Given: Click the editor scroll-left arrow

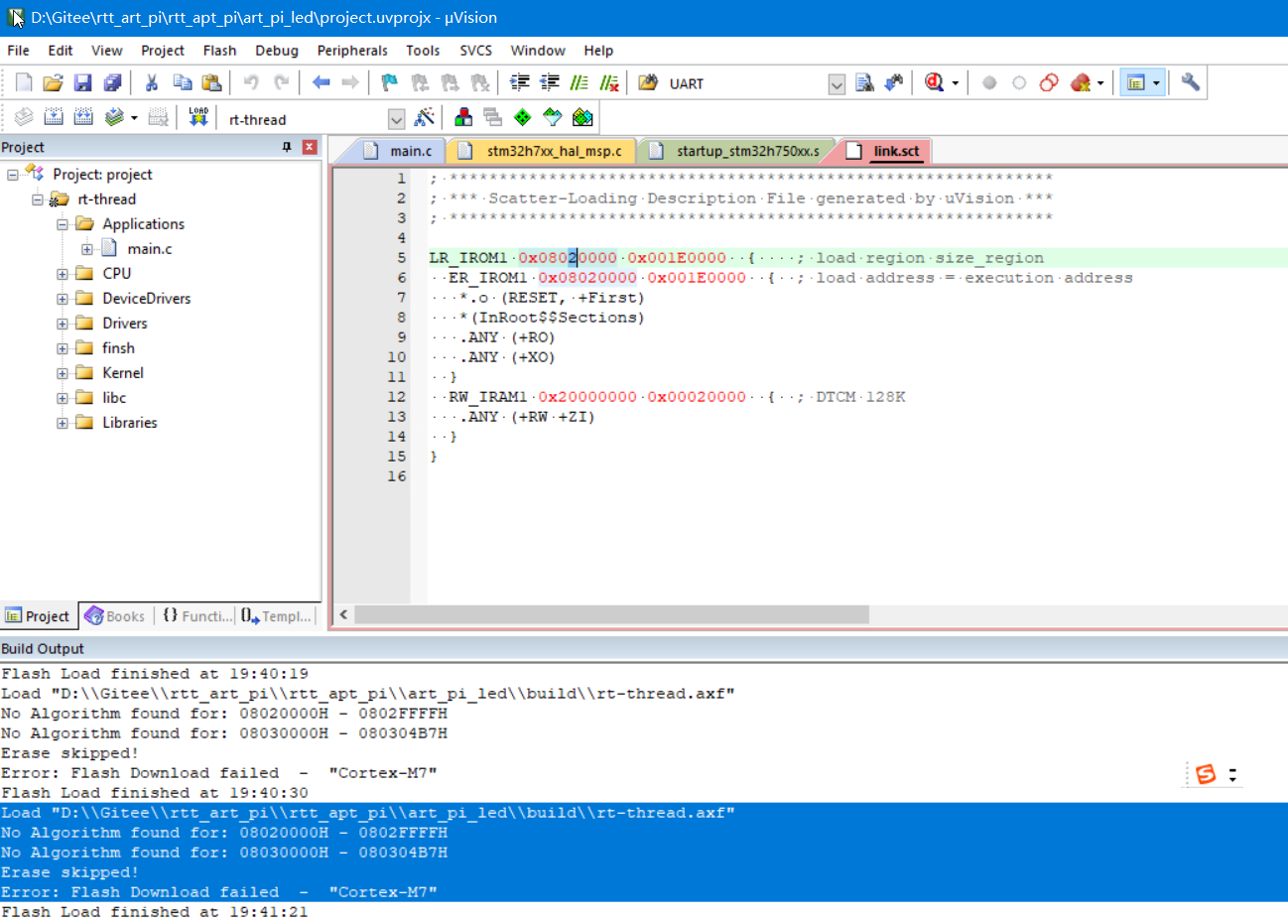Looking at the screenshot, I should [x=343, y=614].
